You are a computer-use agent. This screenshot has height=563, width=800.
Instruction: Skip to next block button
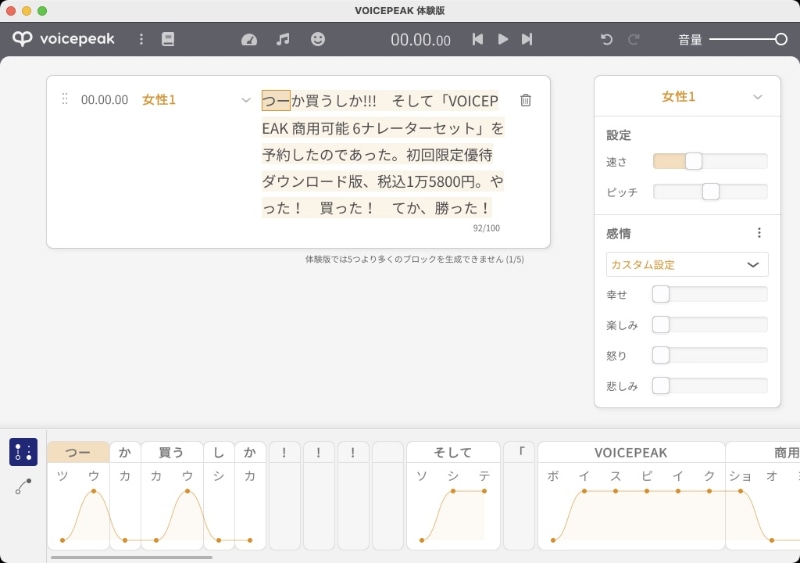[527, 39]
